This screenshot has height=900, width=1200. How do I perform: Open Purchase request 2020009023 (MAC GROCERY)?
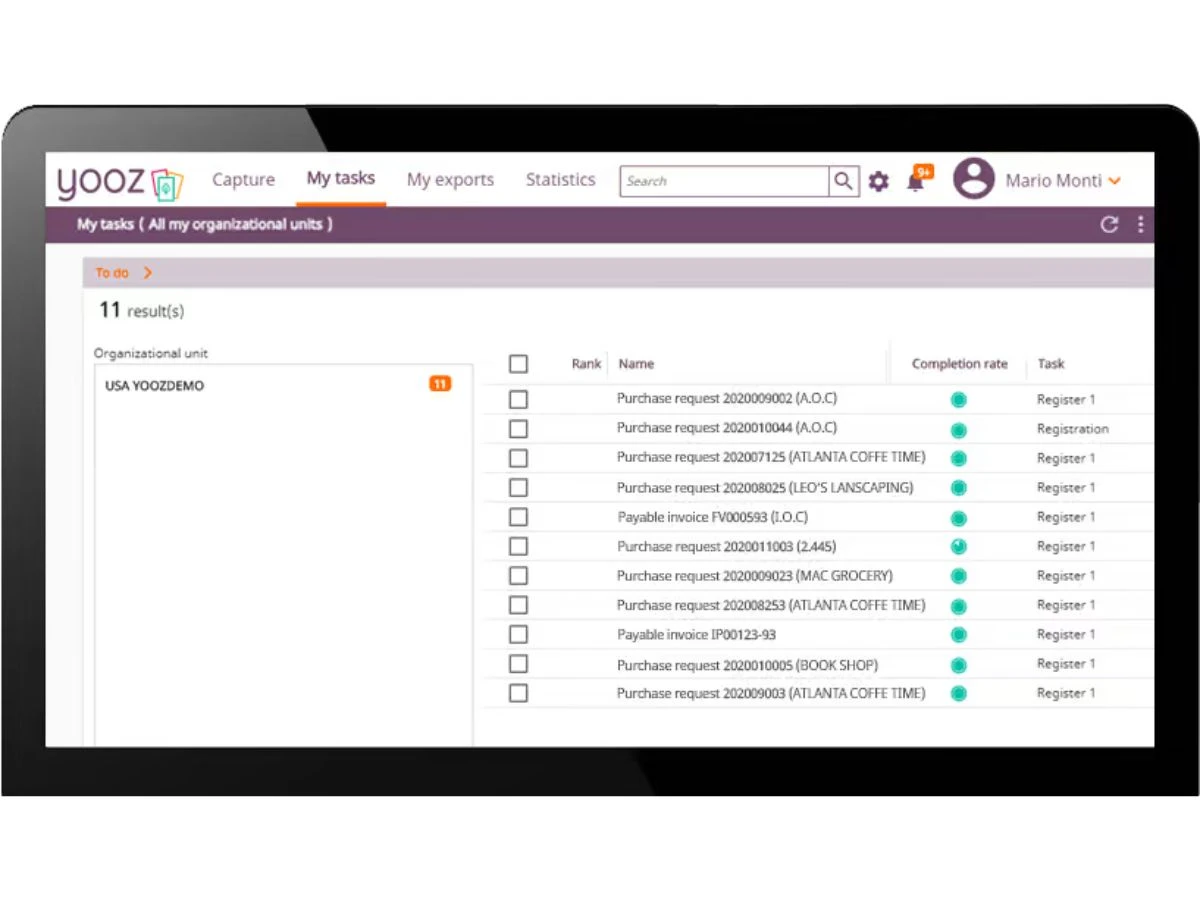click(x=755, y=576)
